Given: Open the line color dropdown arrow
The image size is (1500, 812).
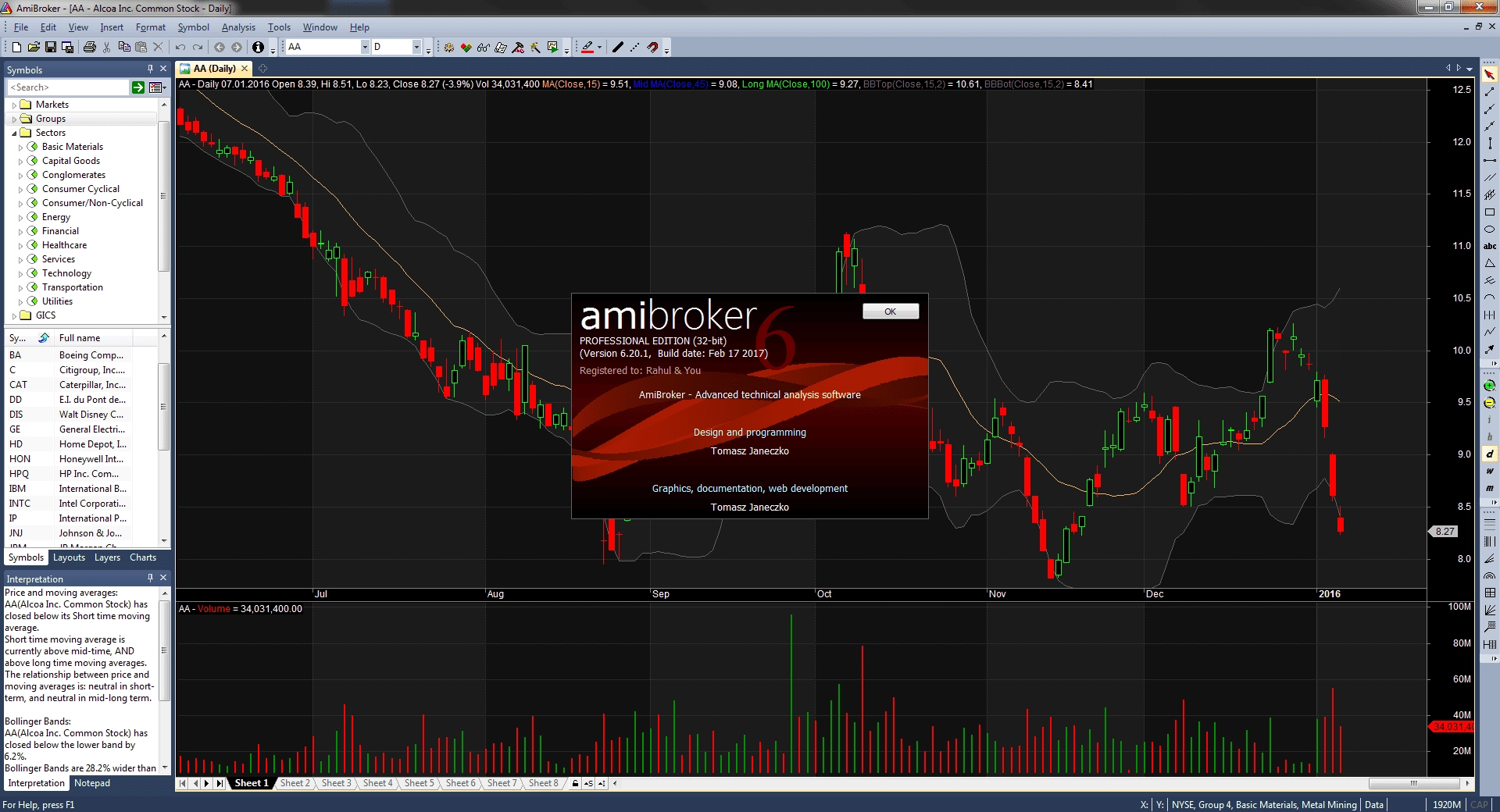Looking at the screenshot, I should [x=599, y=48].
